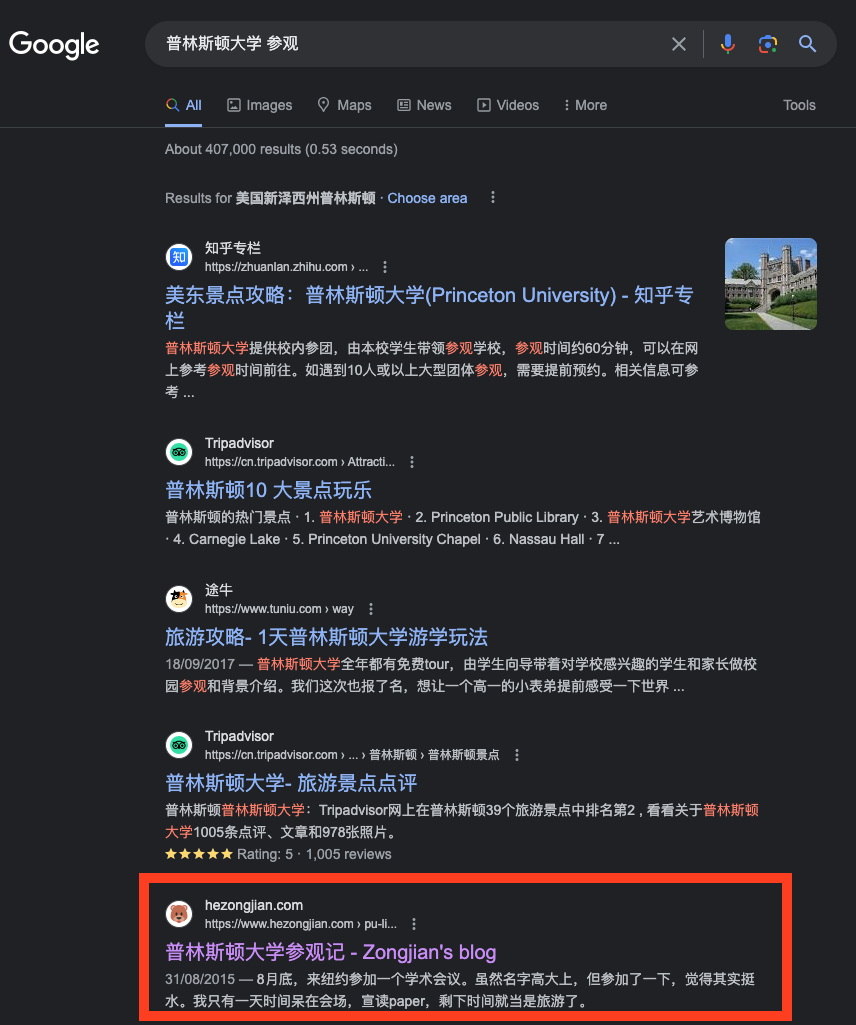The image size is (856, 1025).
Task: Click the Tripadvisor owl favicon
Action: 178,451
